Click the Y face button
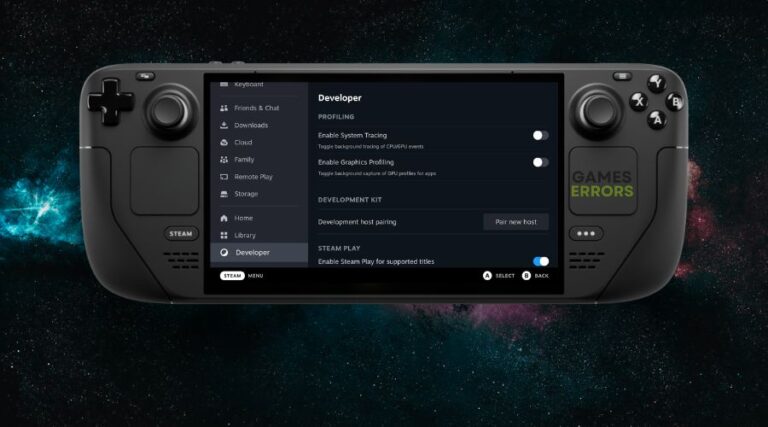 [656, 83]
